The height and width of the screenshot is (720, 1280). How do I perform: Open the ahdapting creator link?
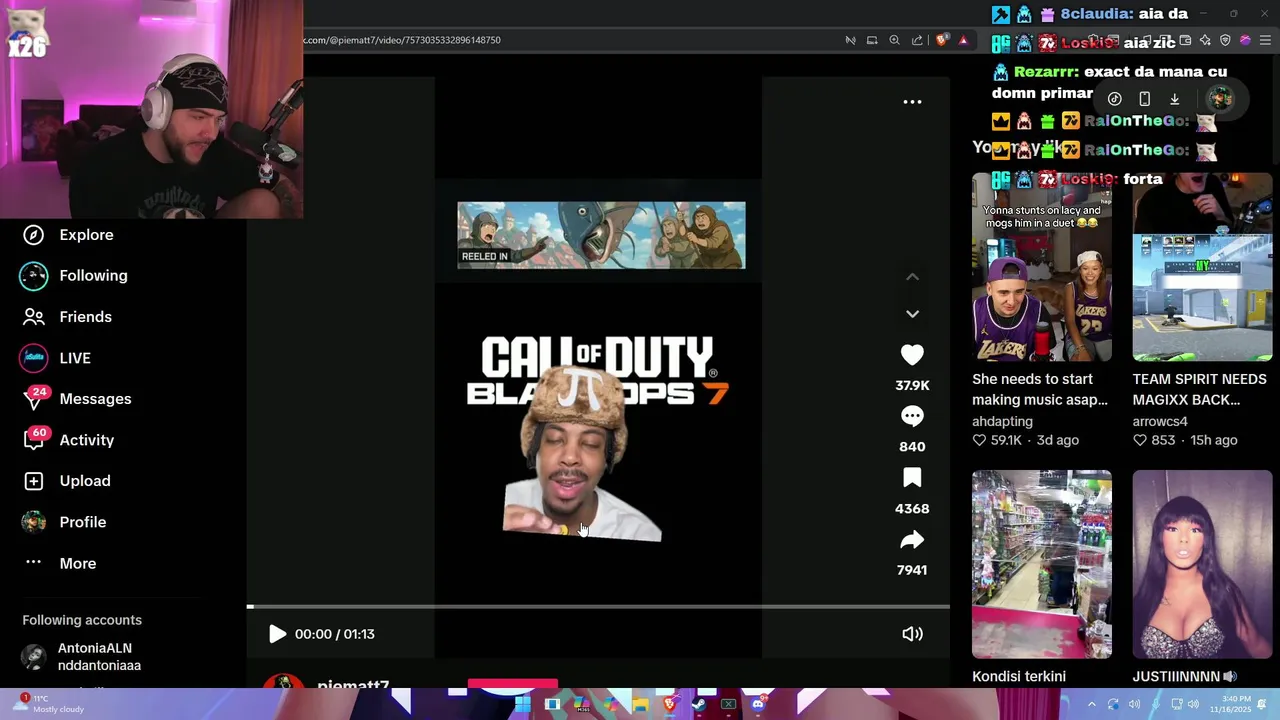[x=1002, y=421]
